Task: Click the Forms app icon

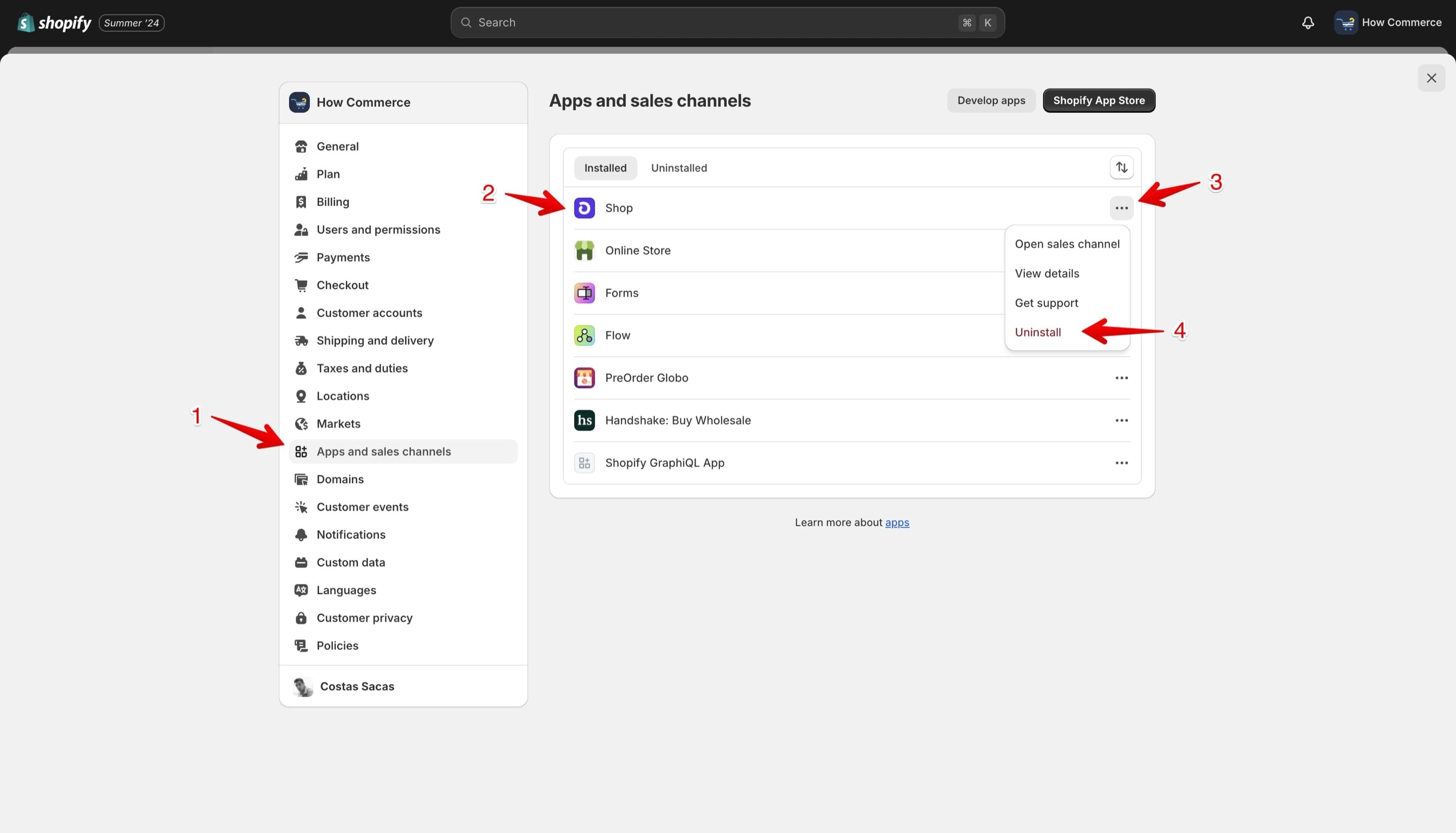Action: (x=584, y=293)
